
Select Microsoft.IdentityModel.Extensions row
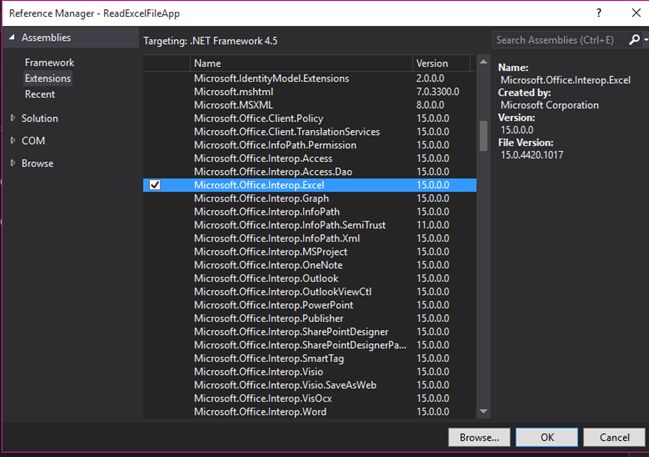tap(310, 78)
